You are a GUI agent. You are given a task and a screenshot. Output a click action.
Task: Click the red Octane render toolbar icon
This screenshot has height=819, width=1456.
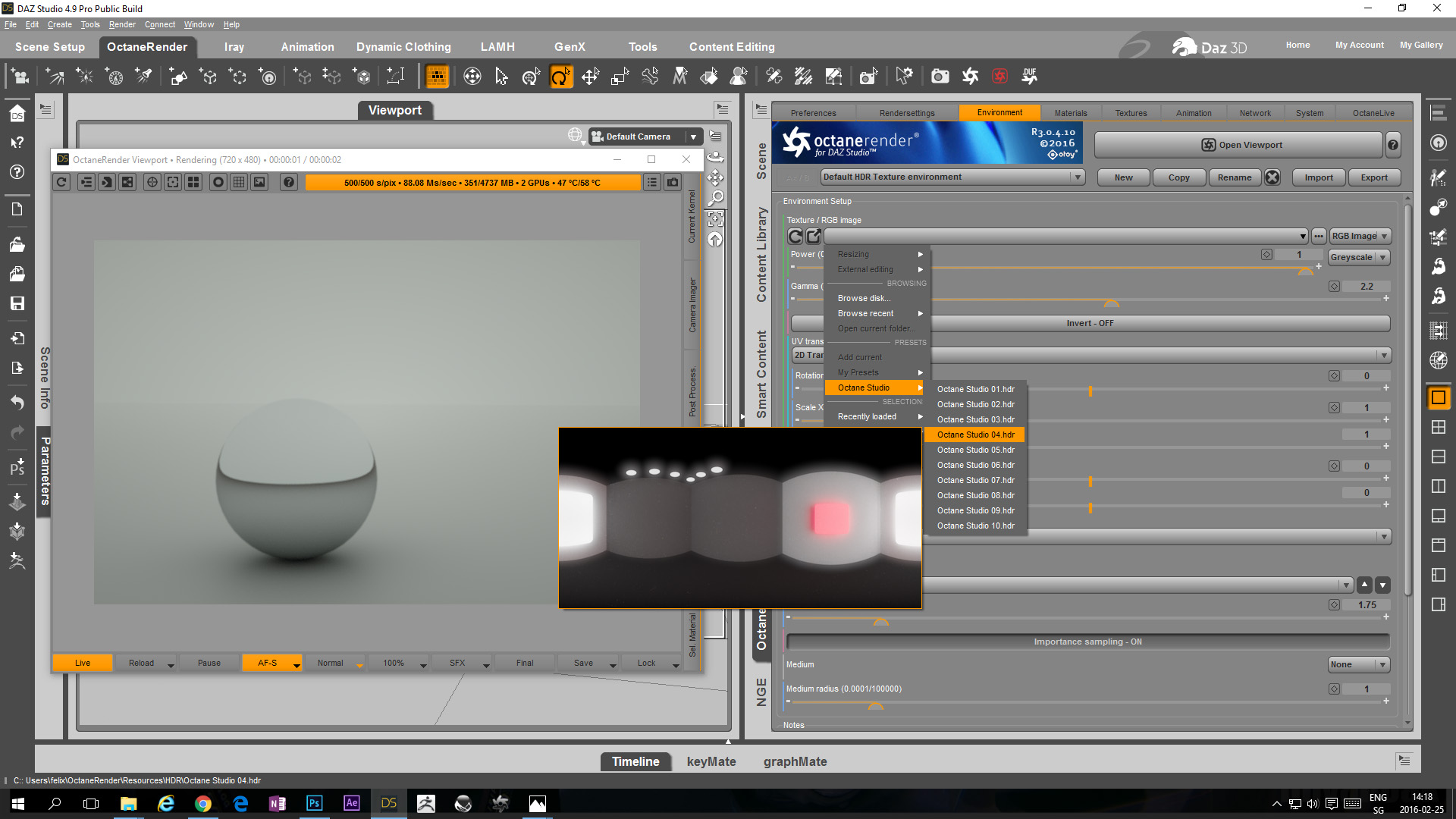tap(1000, 76)
